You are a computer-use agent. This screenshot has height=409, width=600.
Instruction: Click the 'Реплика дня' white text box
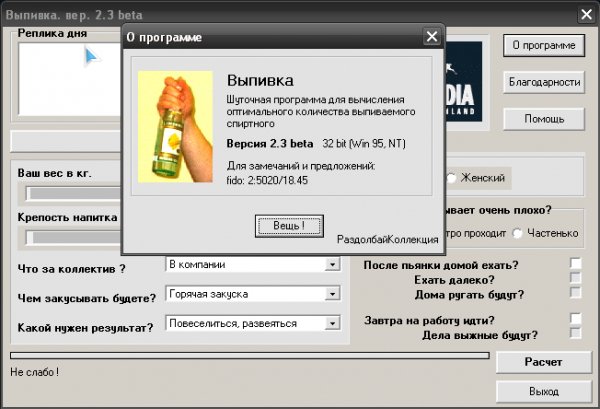tap(70, 79)
